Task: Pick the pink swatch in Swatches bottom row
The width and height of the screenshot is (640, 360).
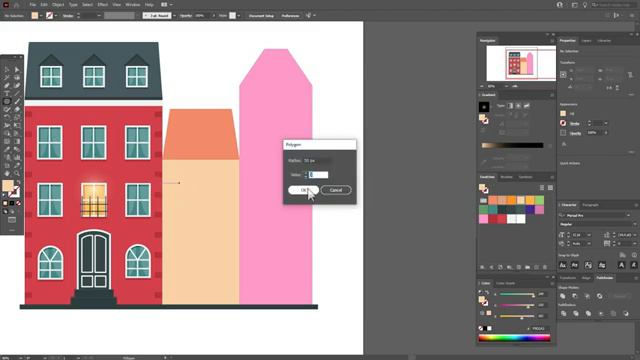Action: tap(484, 219)
